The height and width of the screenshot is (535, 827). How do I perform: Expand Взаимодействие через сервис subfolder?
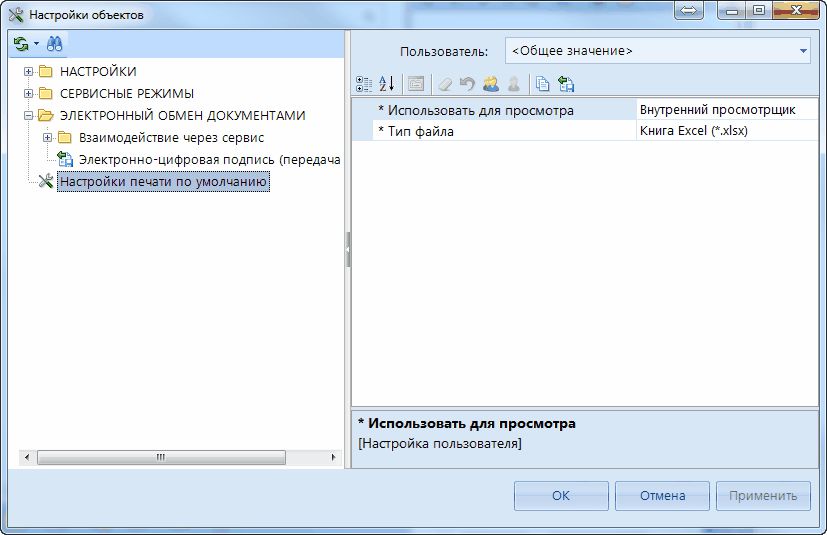click(x=47, y=138)
